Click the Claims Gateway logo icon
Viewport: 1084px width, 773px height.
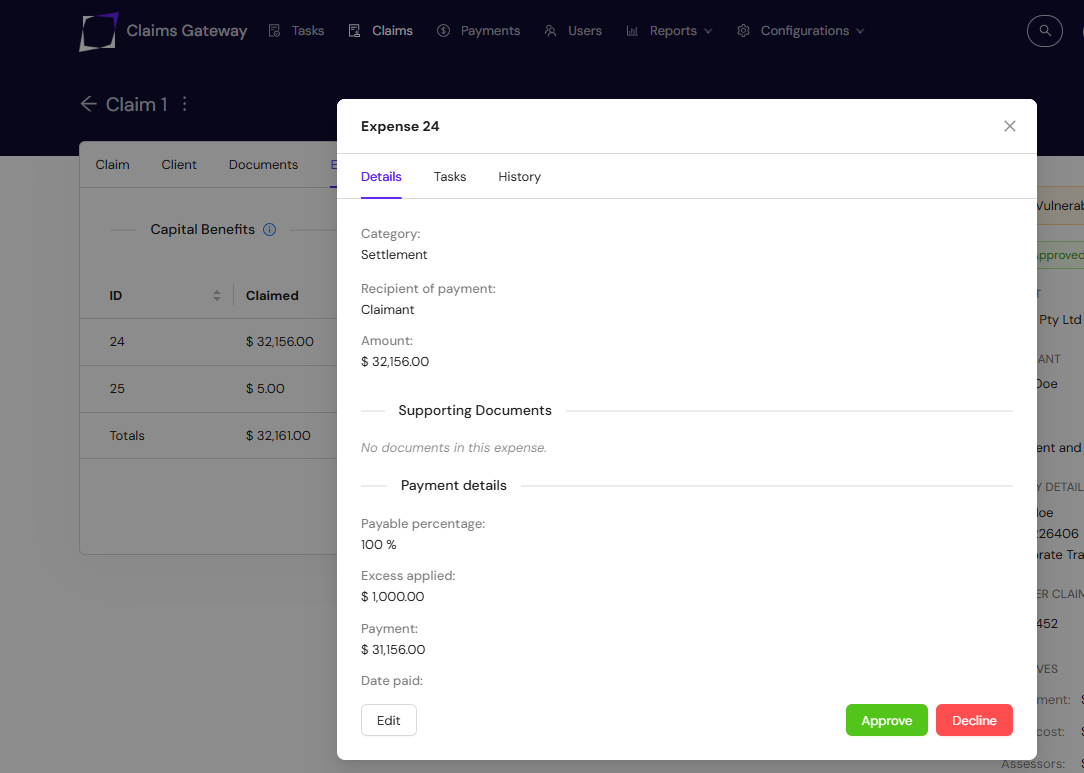99,31
